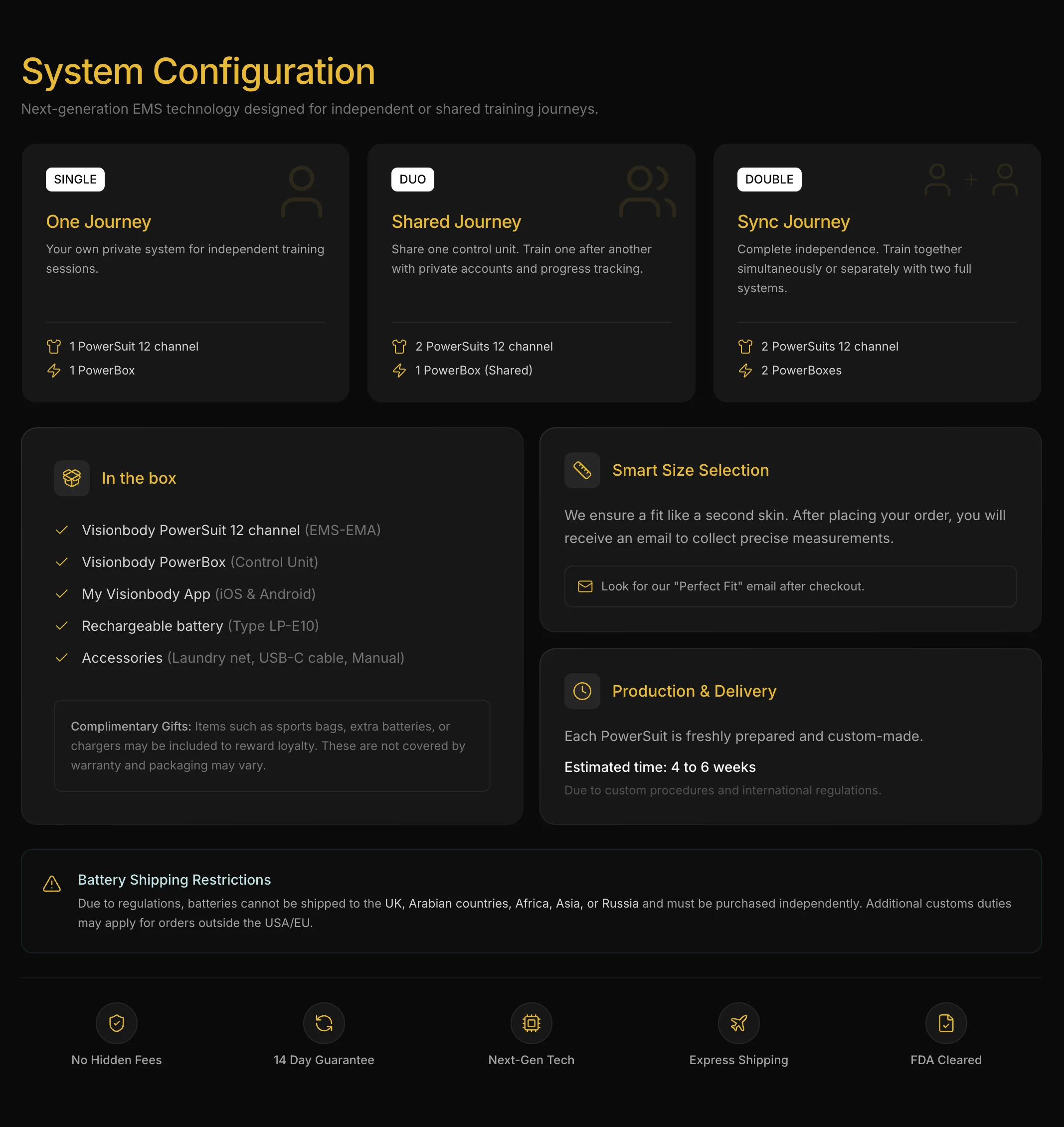Click the Complimentary Gifts notice box

(x=272, y=746)
